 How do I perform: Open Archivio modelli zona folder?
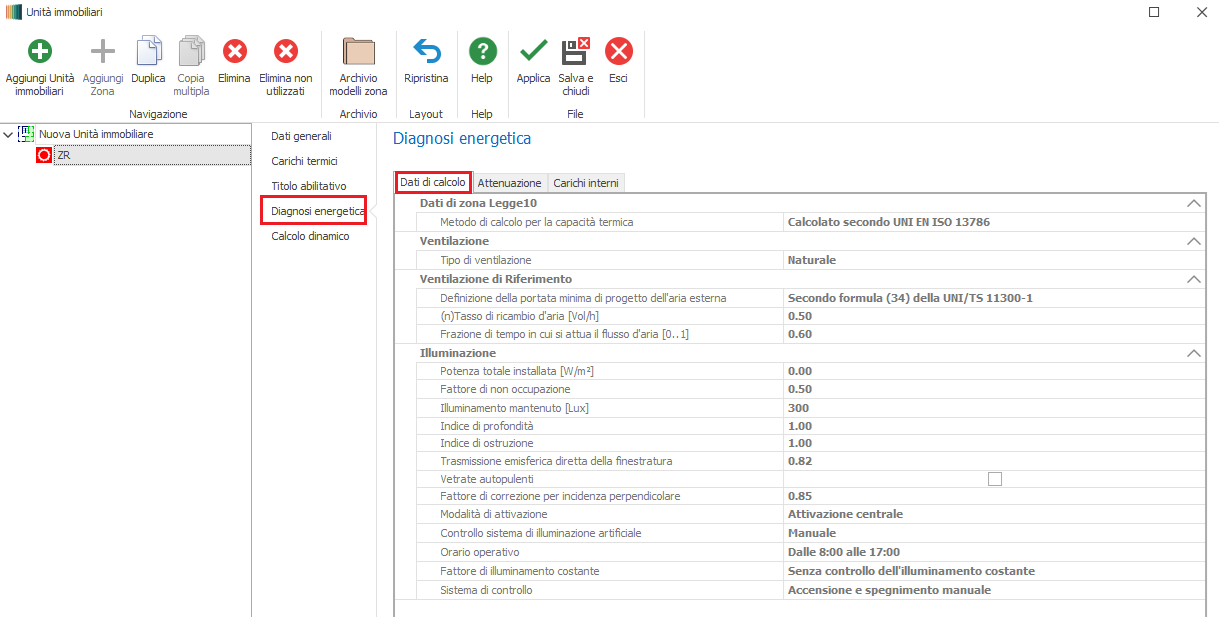click(x=358, y=52)
